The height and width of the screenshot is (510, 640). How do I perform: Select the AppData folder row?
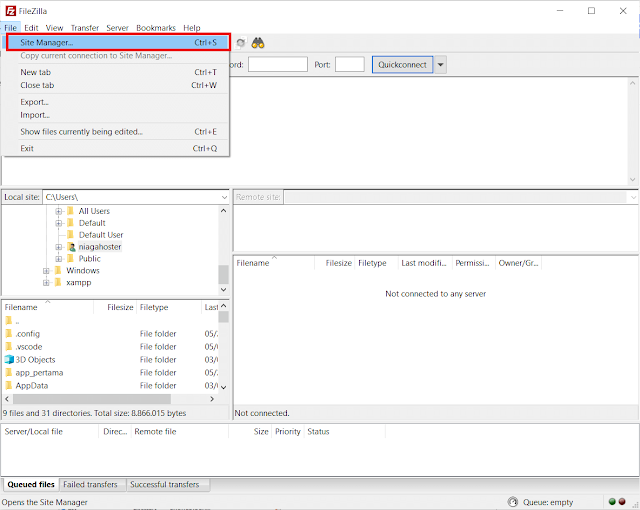coord(110,386)
